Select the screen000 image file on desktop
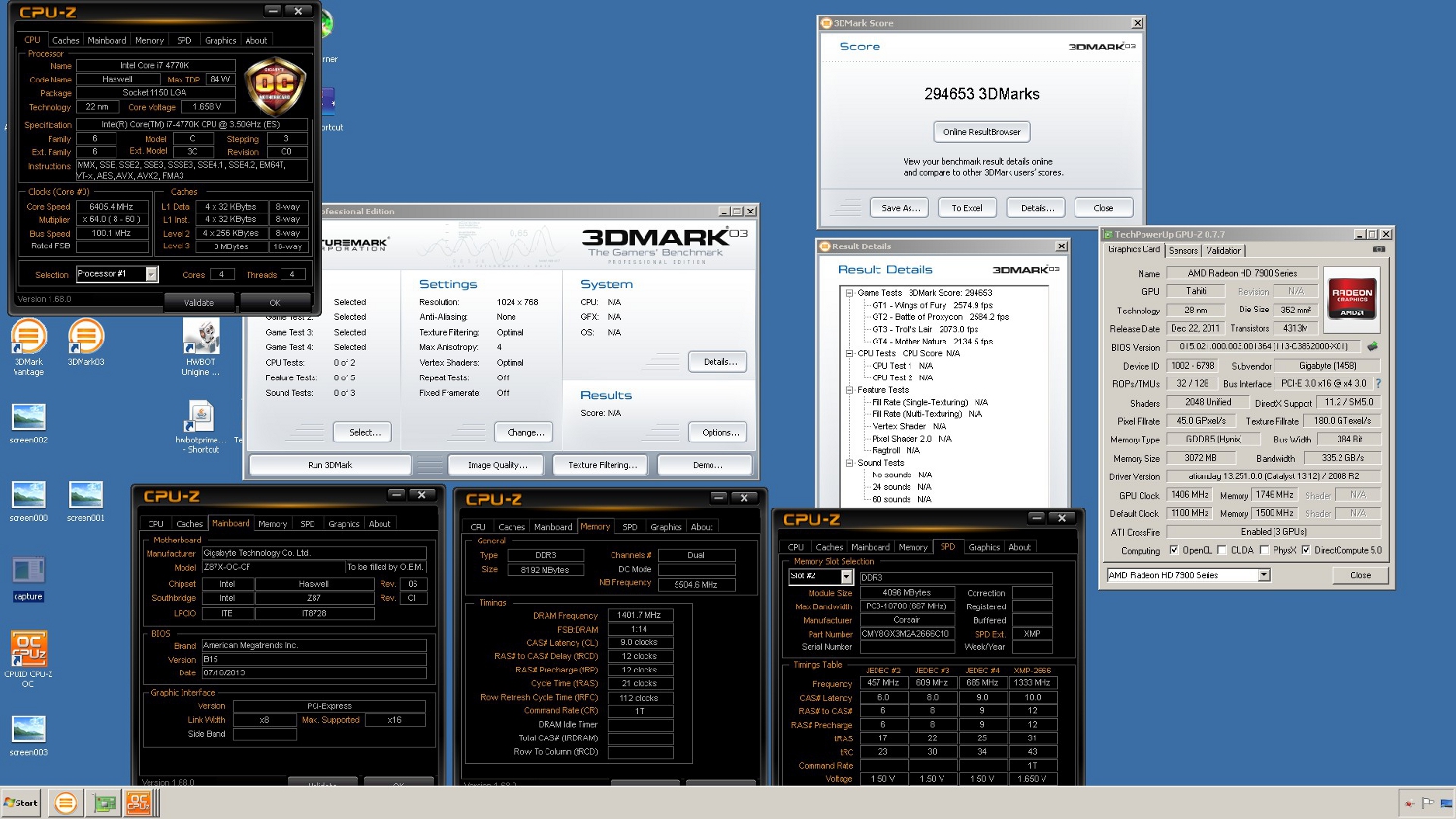This screenshot has height=819, width=1456. pyautogui.click(x=28, y=502)
